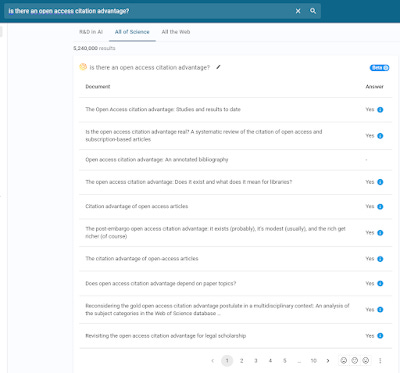The width and height of the screenshot is (400, 373).
Task: Click the 'Answer' column header
Action: [x=374, y=87]
